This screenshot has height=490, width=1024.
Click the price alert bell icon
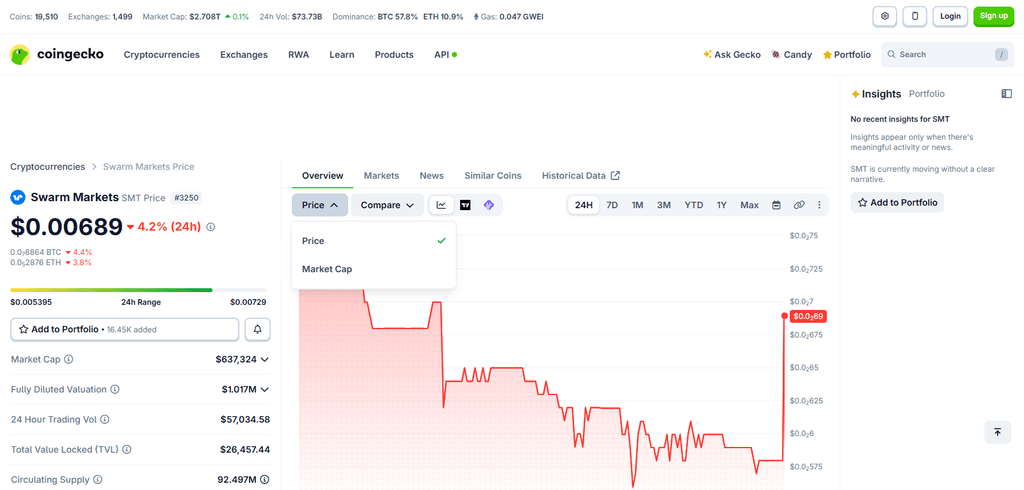[x=258, y=330]
